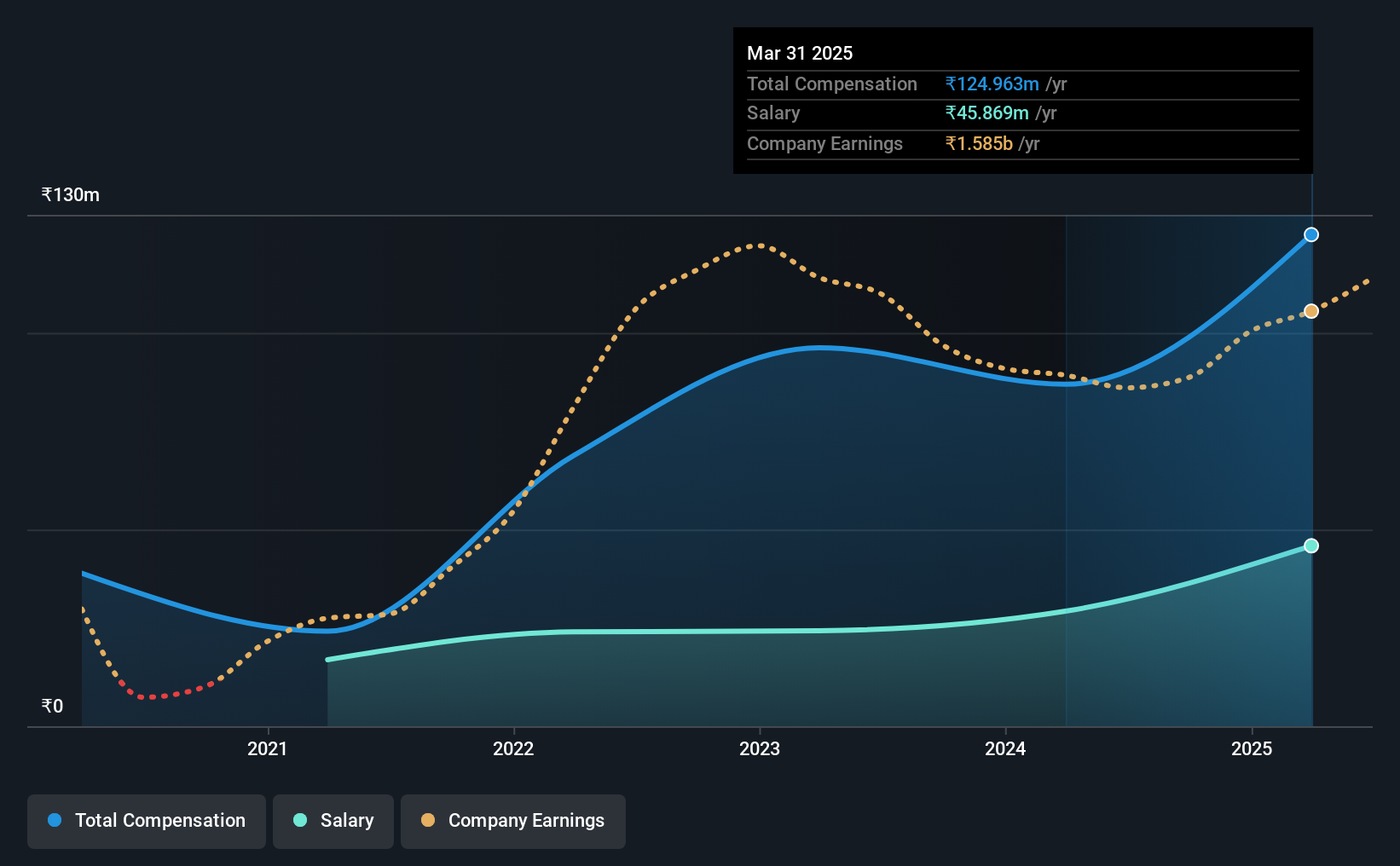Image resolution: width=1400 pixels, height=866 pixels.
Task: Click the teal Salary data point
Action: (x=1311, y=546)
